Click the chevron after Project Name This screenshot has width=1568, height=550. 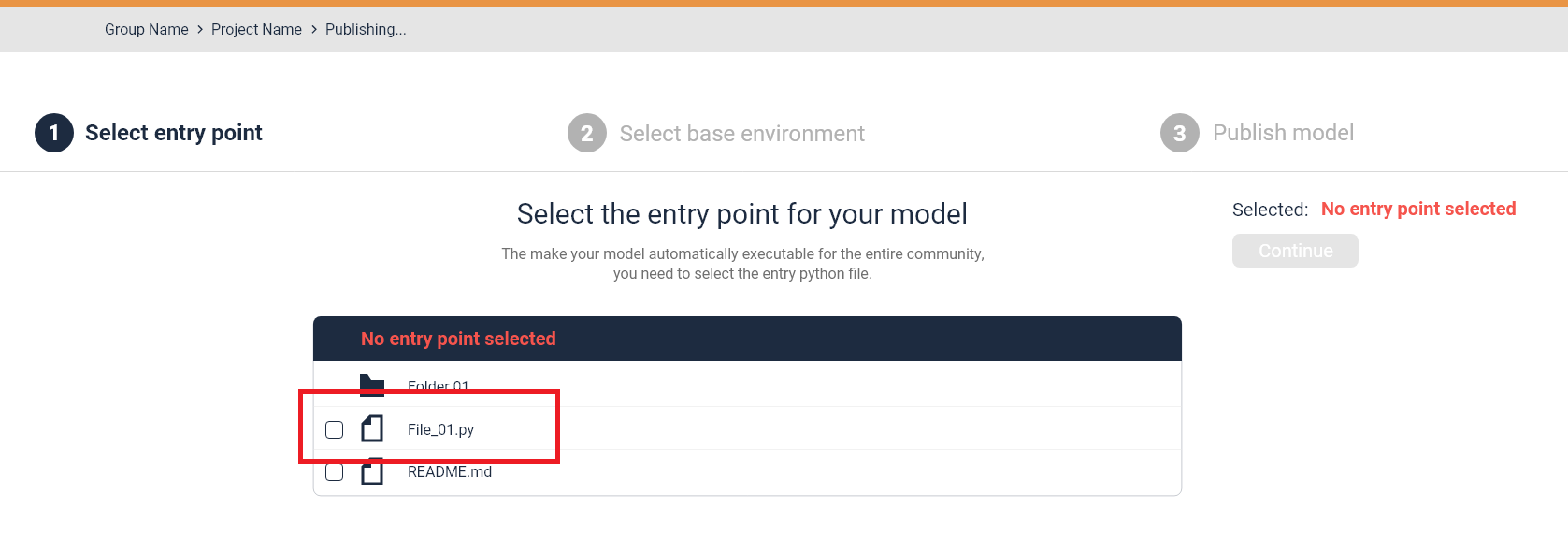[x=314, y=30]
